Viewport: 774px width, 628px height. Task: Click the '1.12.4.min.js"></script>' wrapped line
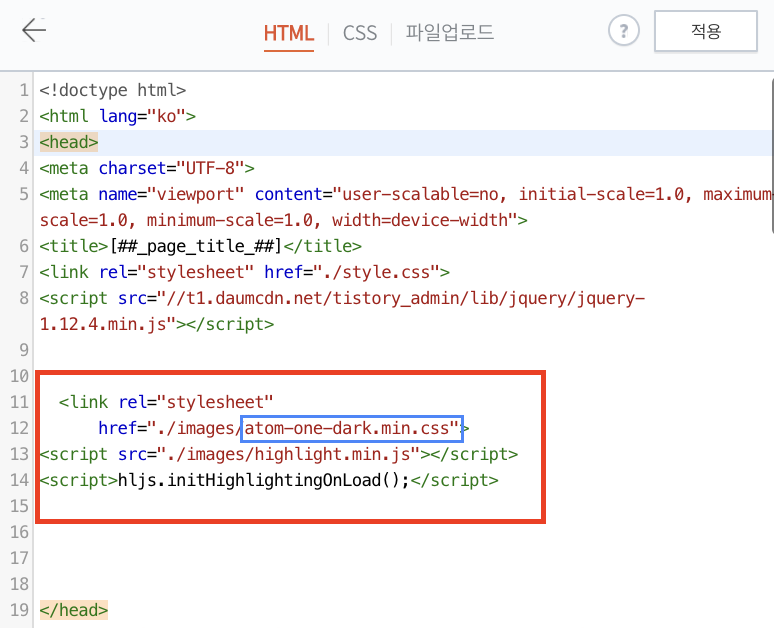[x=156, y=324]
